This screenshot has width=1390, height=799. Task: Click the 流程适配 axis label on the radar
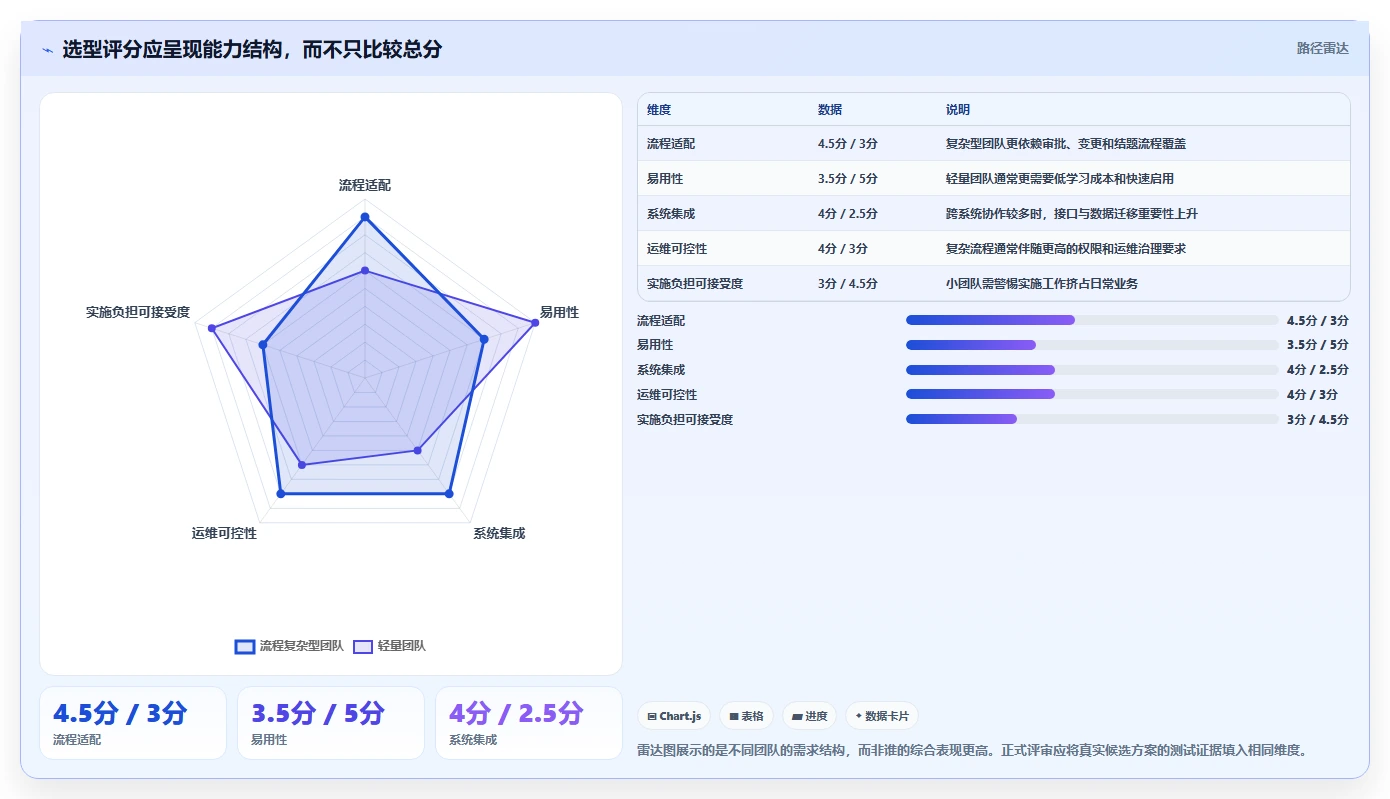[x=365, y=186]
